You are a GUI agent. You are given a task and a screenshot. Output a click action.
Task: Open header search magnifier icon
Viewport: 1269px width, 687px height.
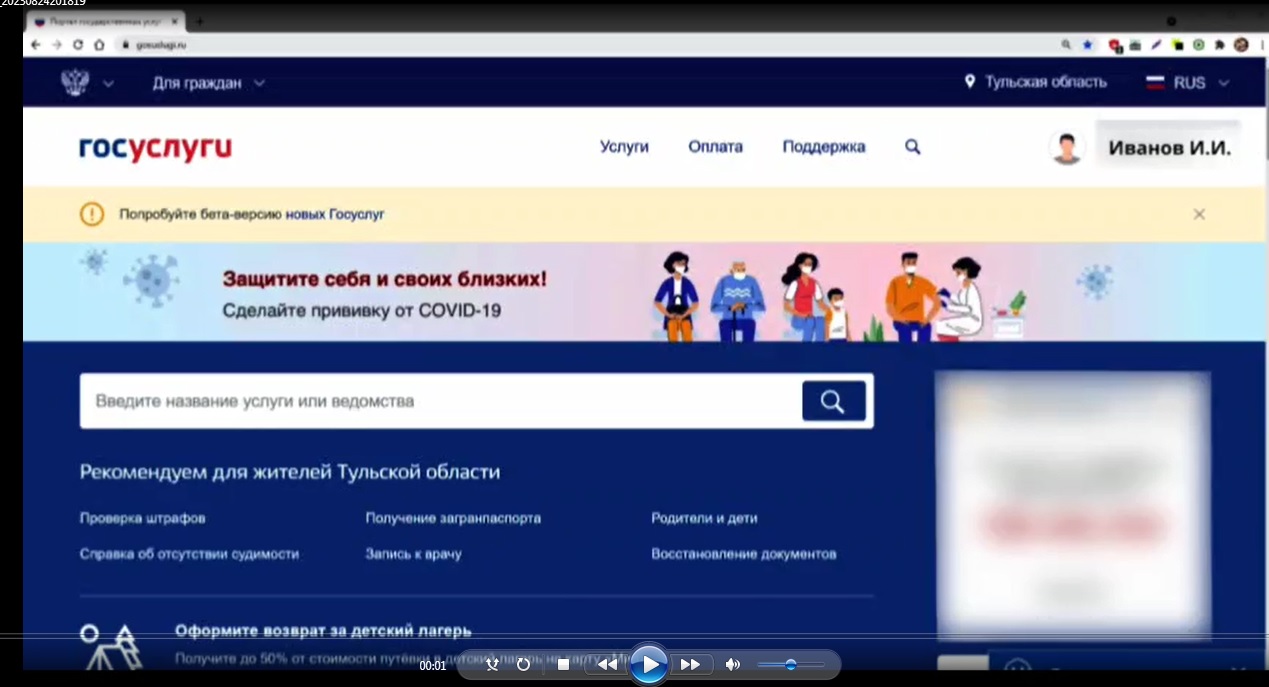tap(912, 146)
